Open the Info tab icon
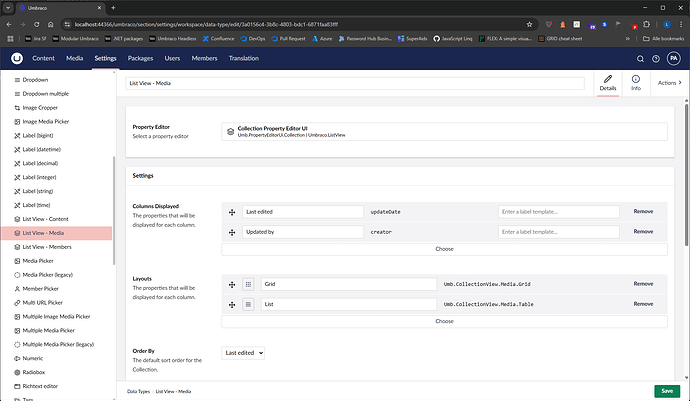This screenshot has height=401, width=690. click(636, 79)
